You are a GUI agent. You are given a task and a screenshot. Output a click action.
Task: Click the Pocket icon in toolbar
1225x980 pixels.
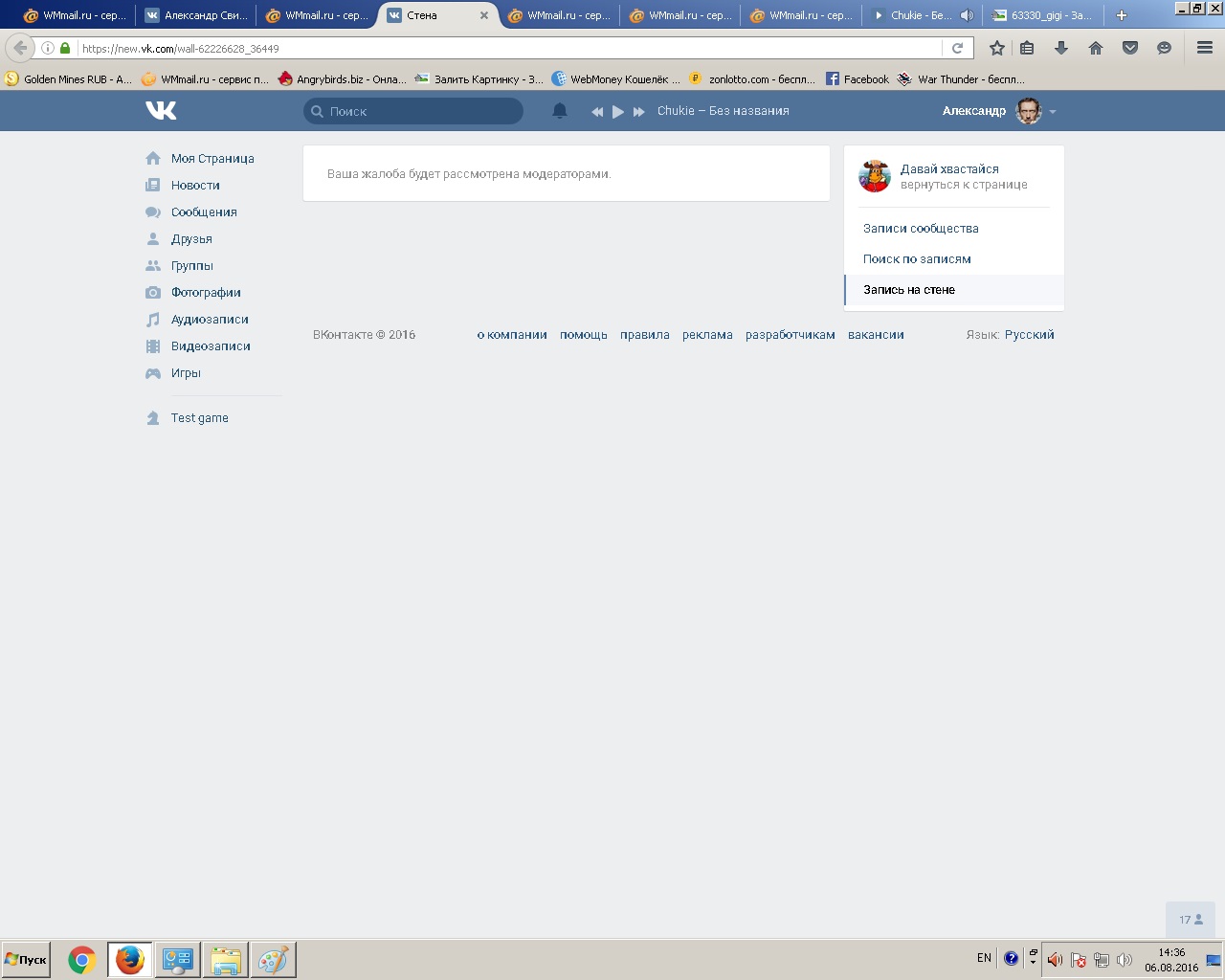(1130, 48)
